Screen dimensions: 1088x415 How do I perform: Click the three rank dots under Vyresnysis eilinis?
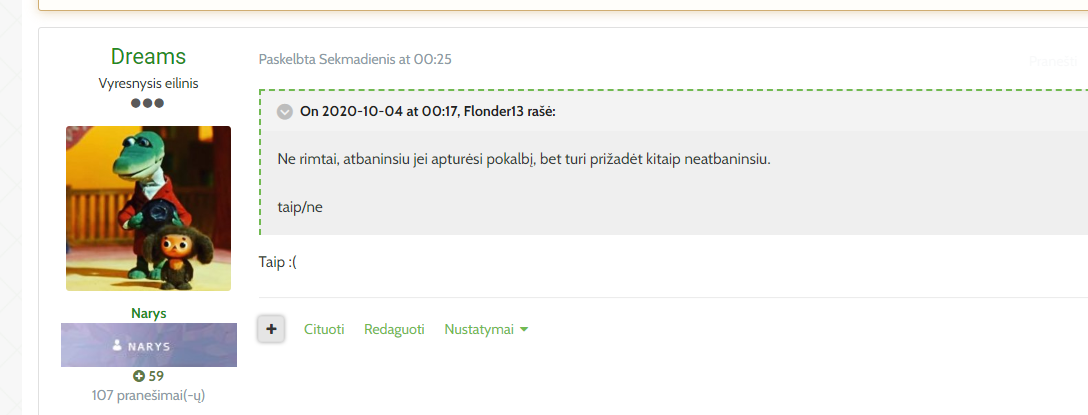148,103
